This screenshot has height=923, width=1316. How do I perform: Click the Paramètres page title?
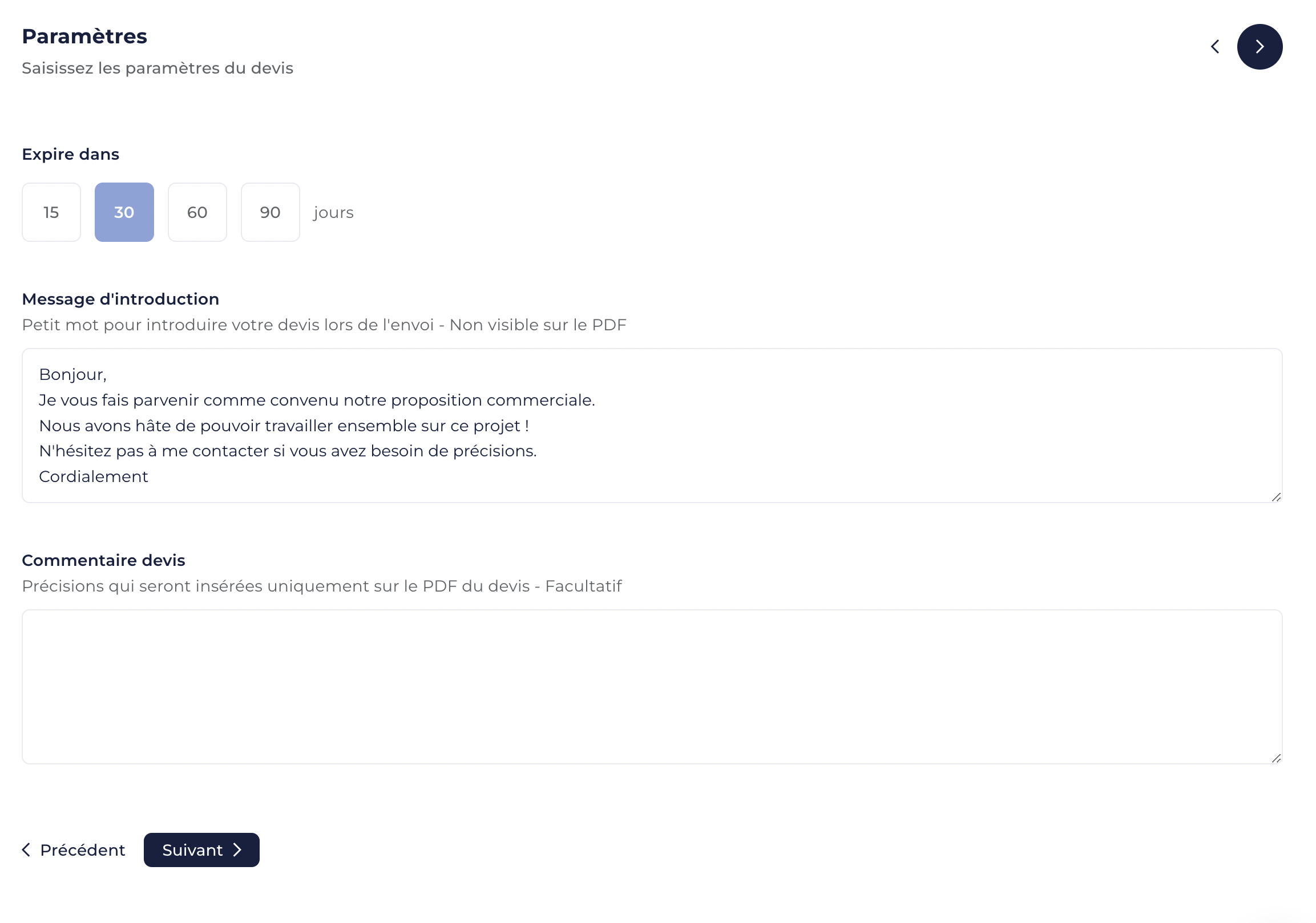(84, 36)
